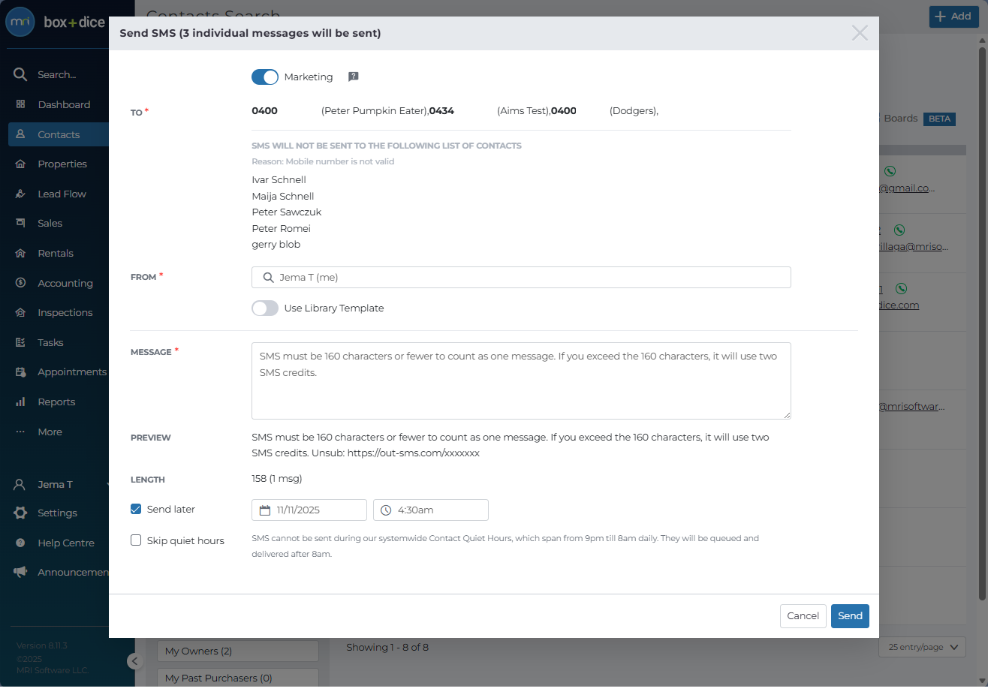Click the Inspections icon
The image size is (988, 687).
[20, 313]
